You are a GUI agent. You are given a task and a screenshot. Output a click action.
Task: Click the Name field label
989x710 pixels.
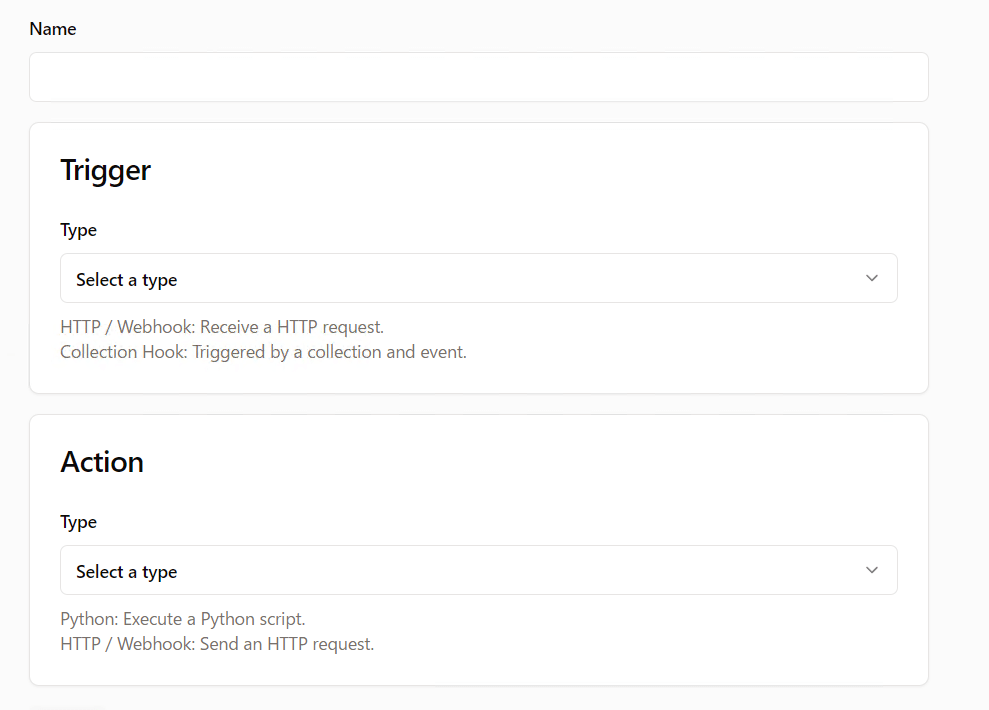[x=53, y=29]
